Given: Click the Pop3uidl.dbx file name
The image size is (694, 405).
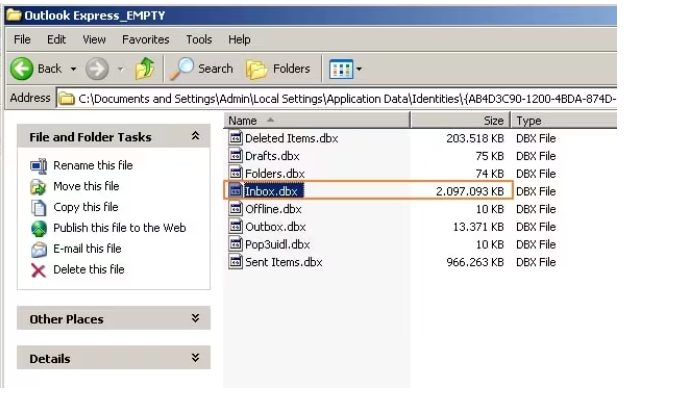Looking at the screenshot, I should [278, 244].
